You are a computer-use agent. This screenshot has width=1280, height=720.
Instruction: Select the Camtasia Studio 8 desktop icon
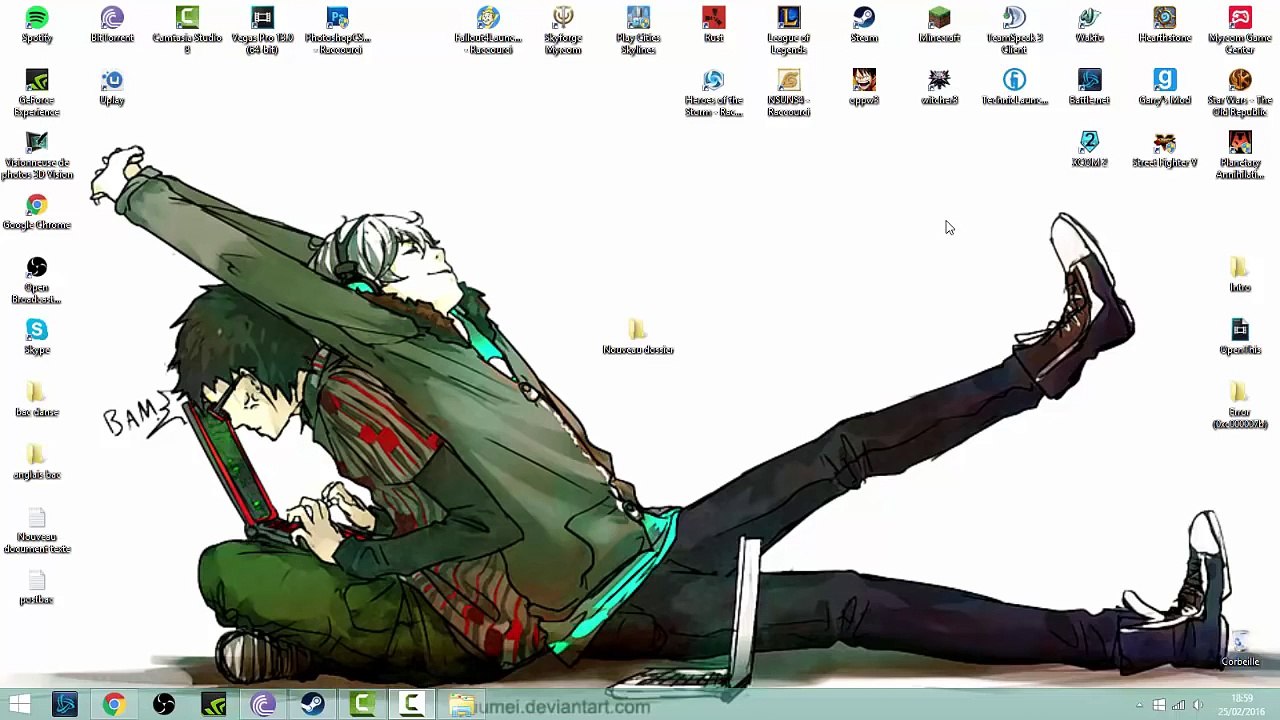pos(187,30)
